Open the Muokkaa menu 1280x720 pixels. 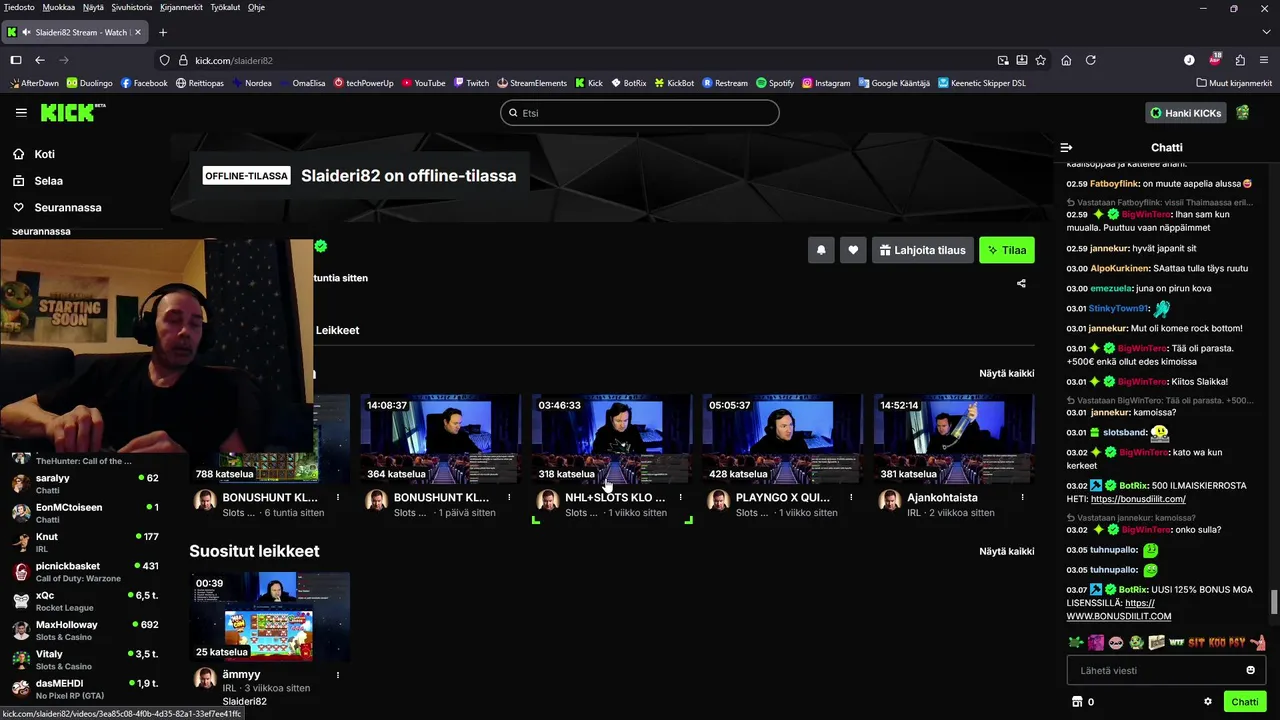coord(59,7)
